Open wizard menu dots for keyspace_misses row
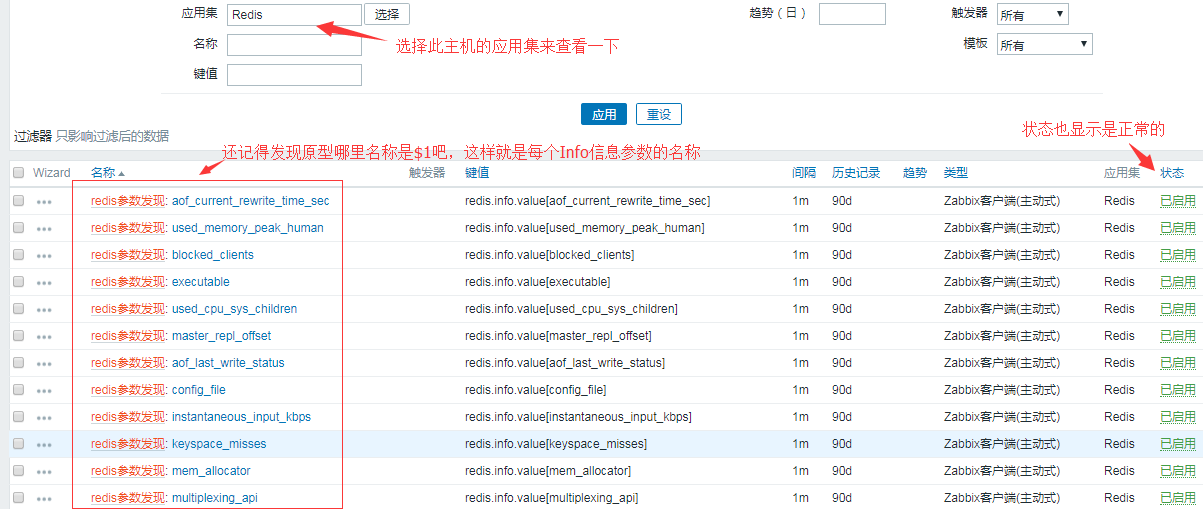The image size is (1203, 509). click(43, 444)
